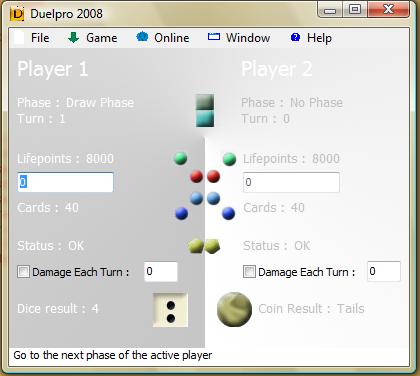Open the Game menu

point(92,38)
